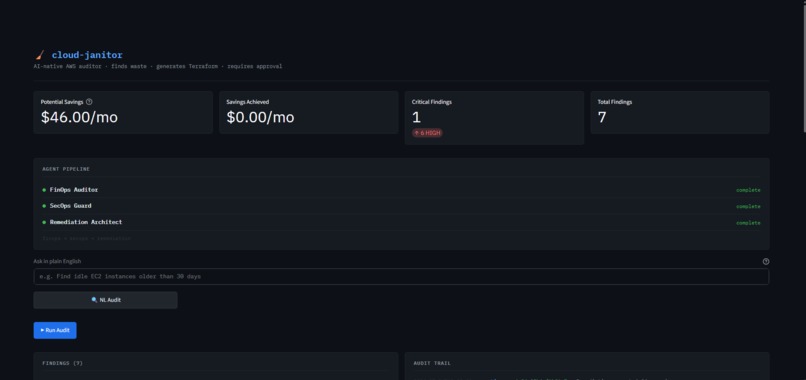
Task: Click the "complete" status of FinOps Auditor
Action: [748, 190]
